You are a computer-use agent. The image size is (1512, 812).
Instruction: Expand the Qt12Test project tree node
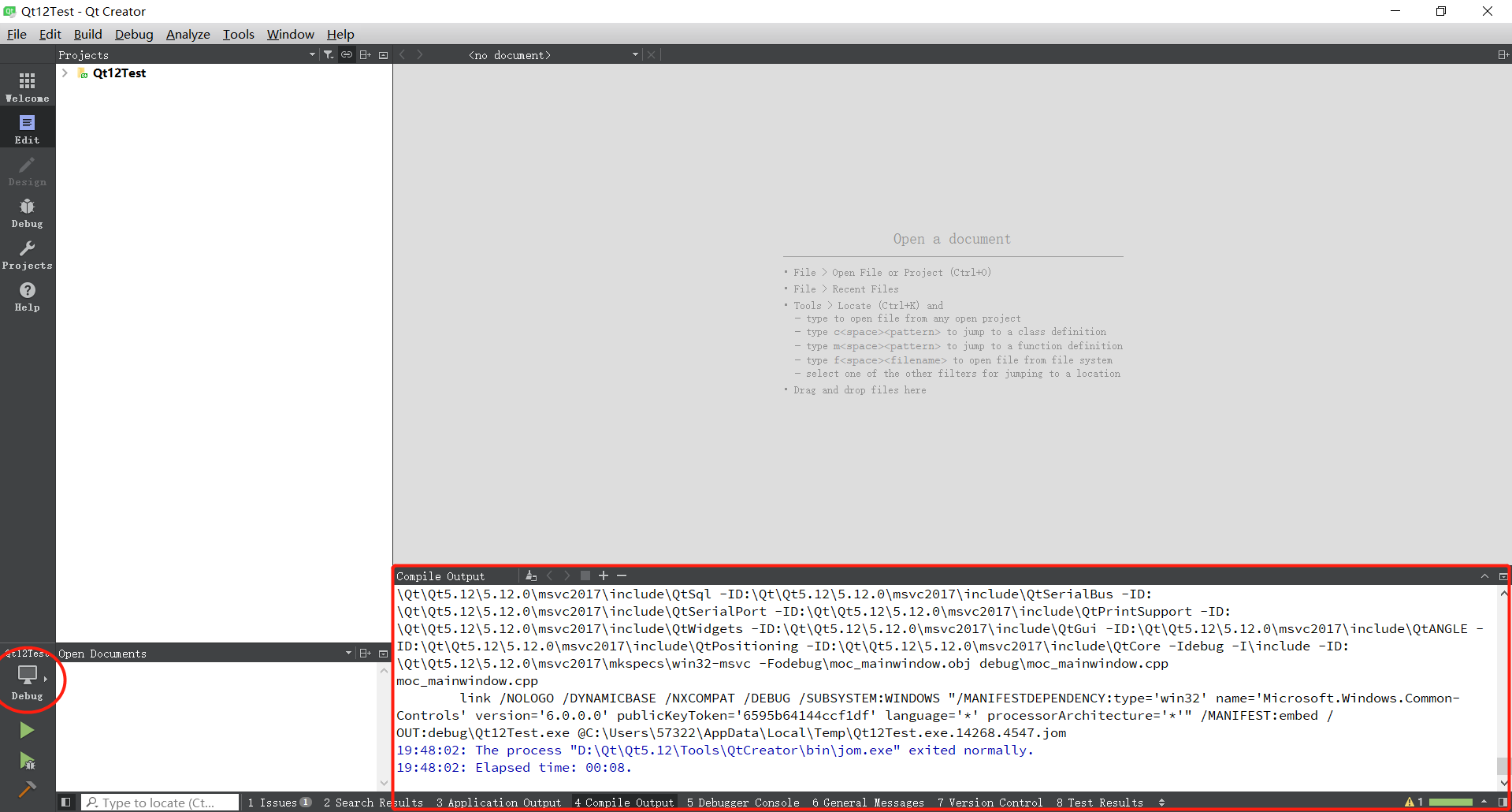coord(65,73)
